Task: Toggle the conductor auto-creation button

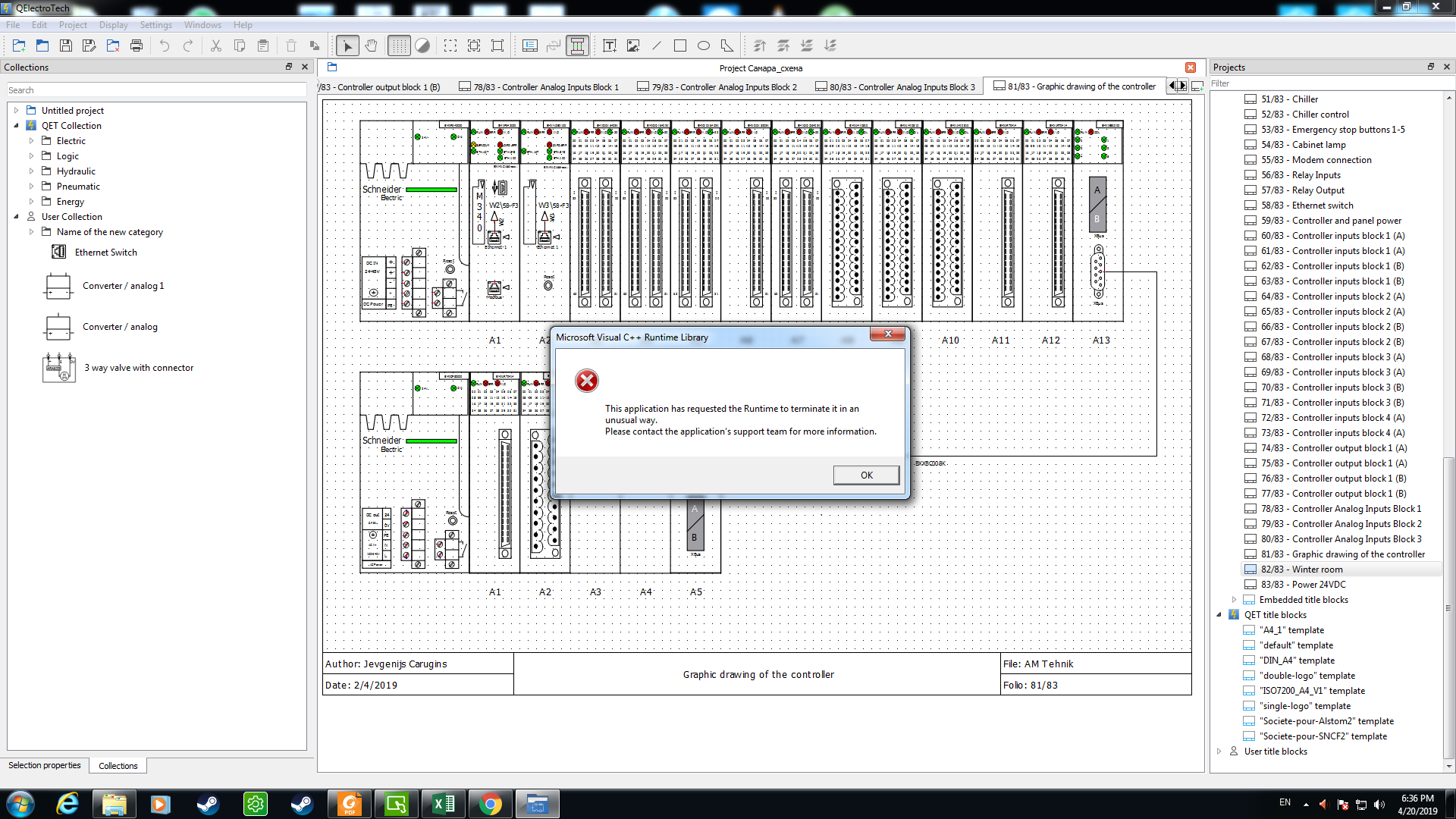Action: (577, 46)
